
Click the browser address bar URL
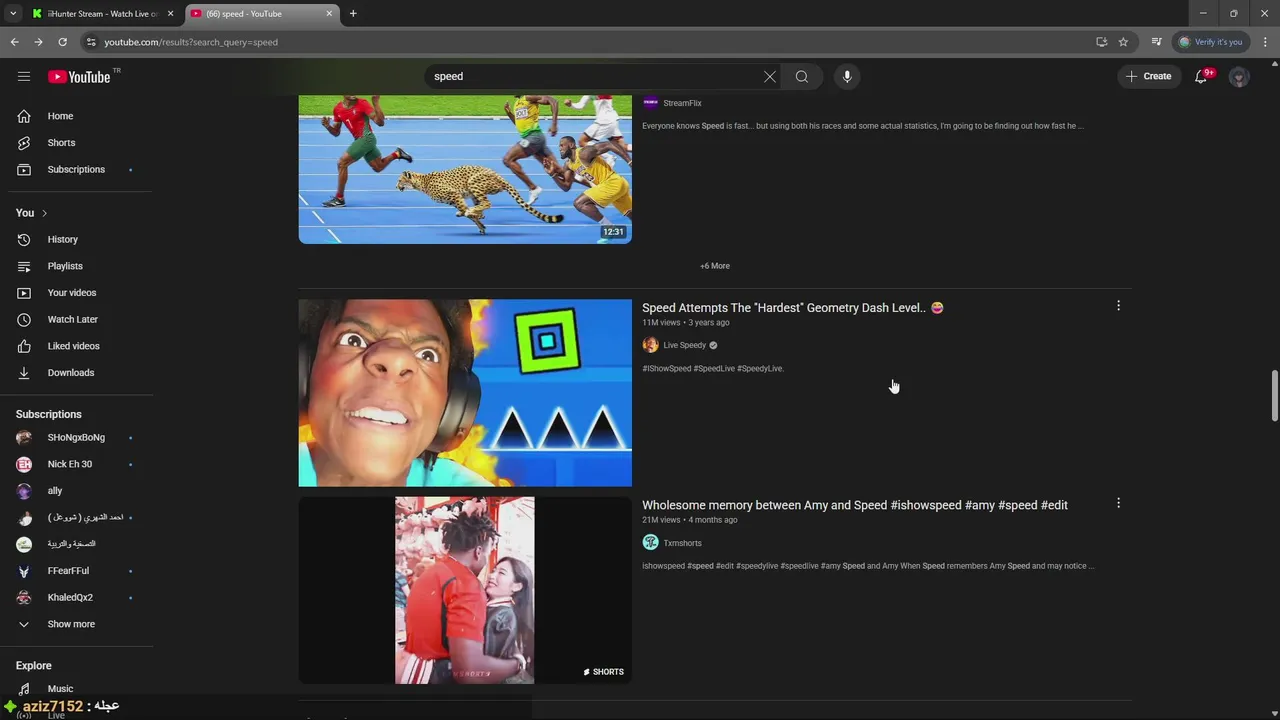click(x=191, y=42)
